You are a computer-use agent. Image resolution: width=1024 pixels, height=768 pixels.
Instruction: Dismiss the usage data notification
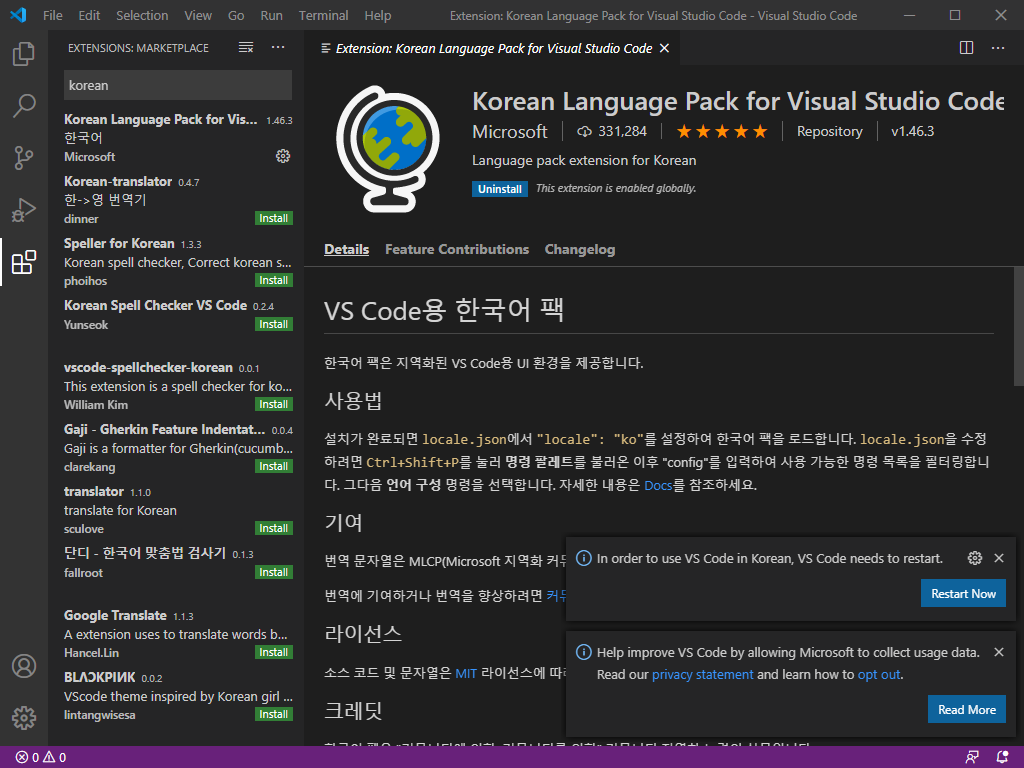pyautogui.click(x=999, y=652)
